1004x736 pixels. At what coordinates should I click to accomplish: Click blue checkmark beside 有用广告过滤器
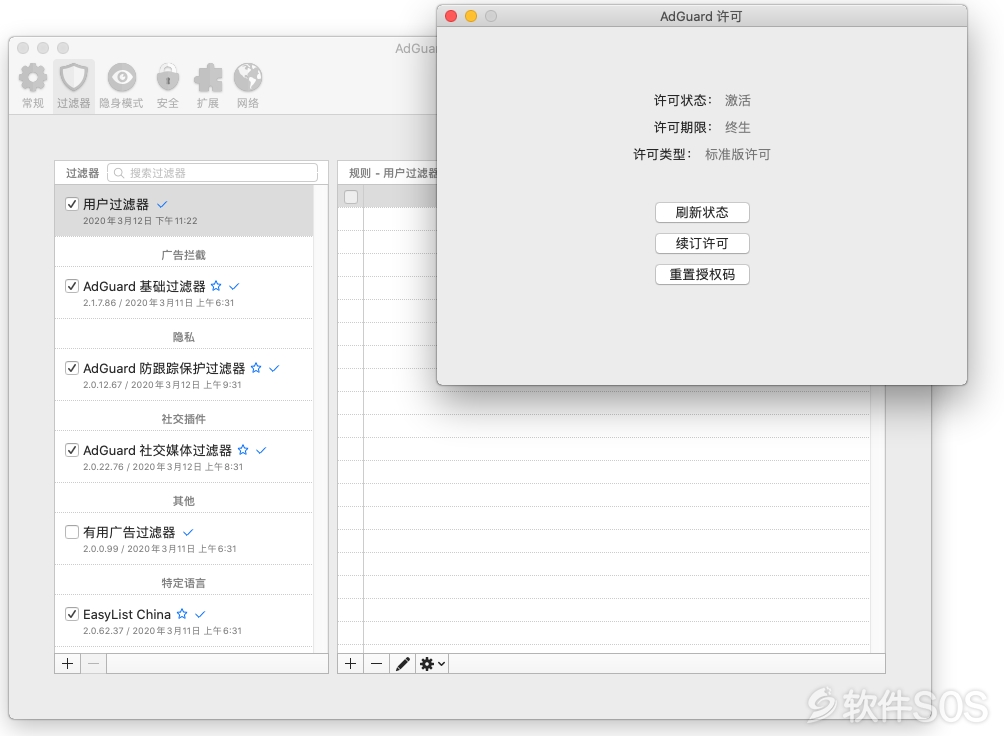click(x=188, y=532)
